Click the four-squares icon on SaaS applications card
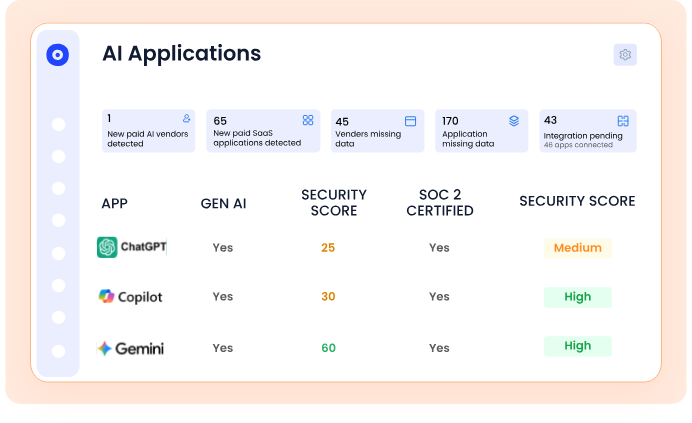The width and height of the screenshot is (692, 423). click(308, 120)
